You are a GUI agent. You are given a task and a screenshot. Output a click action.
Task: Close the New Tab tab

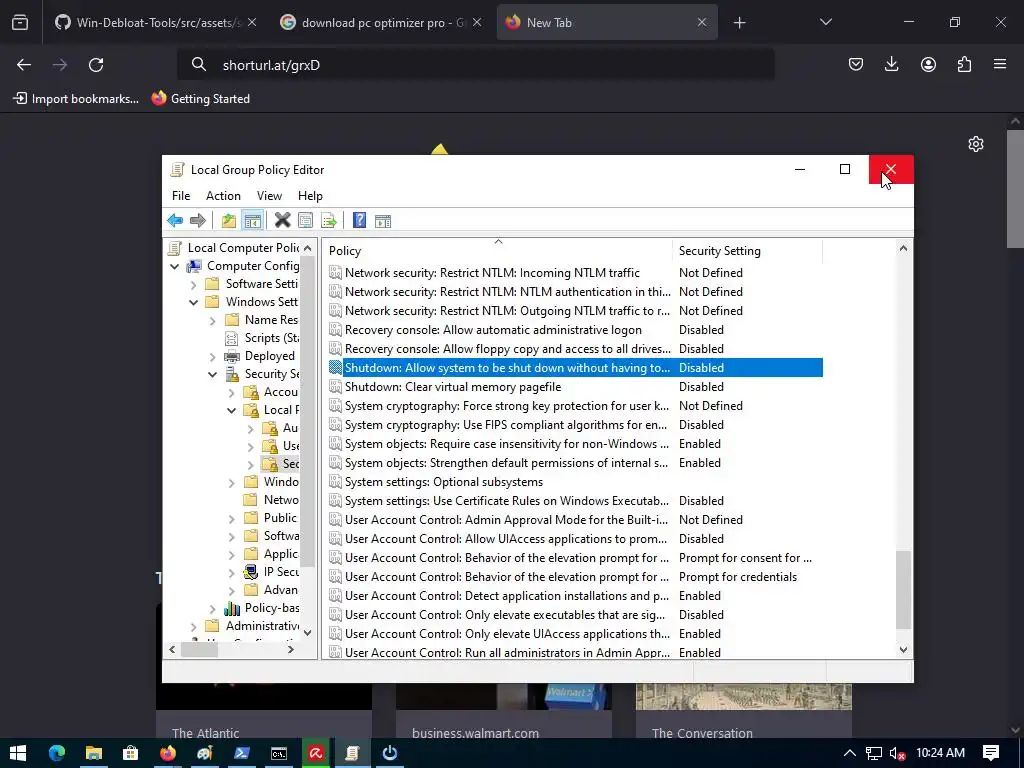(x=701, y=23)
